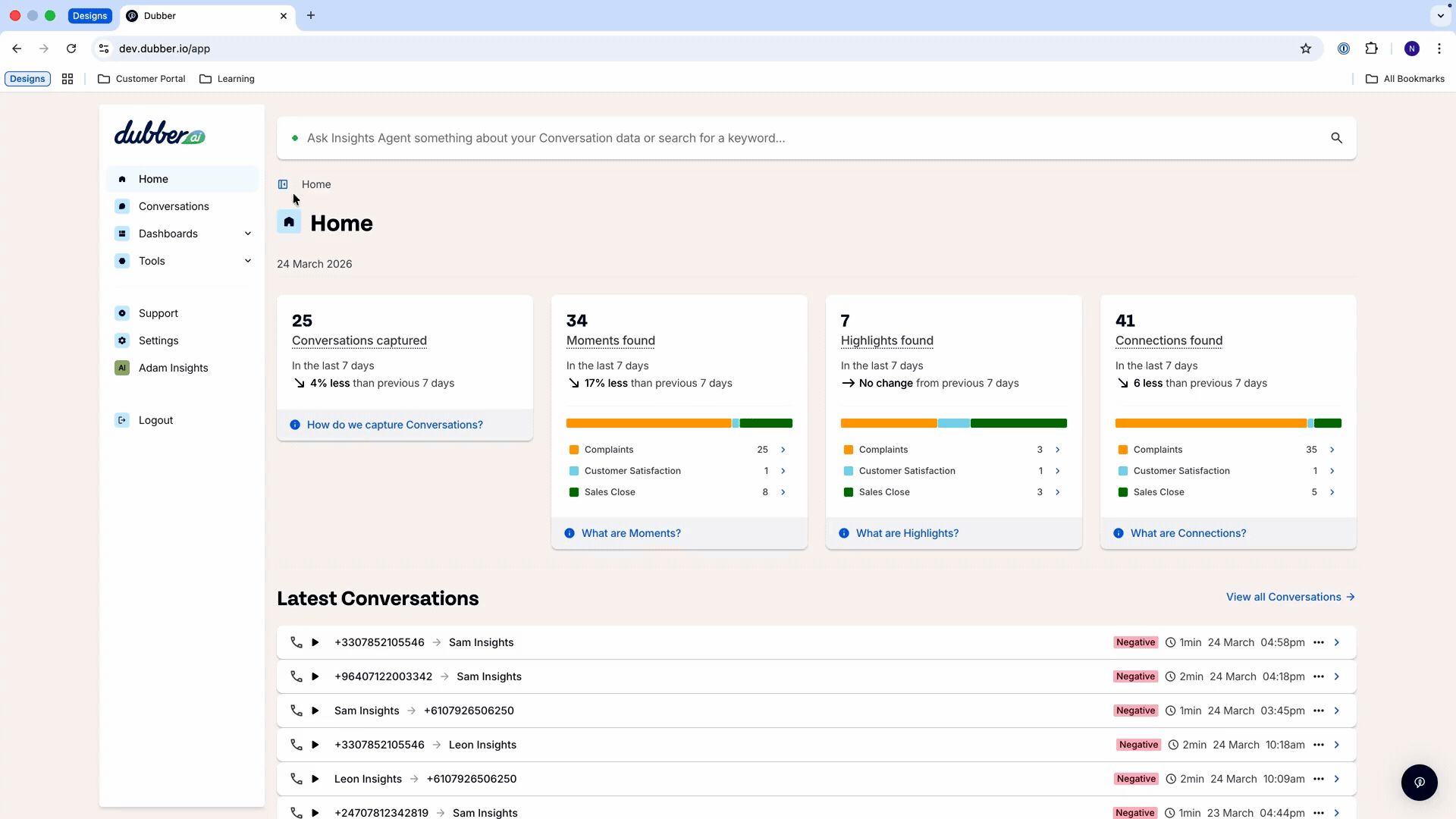Open How do we capture Conversations? link

(395, 425)
